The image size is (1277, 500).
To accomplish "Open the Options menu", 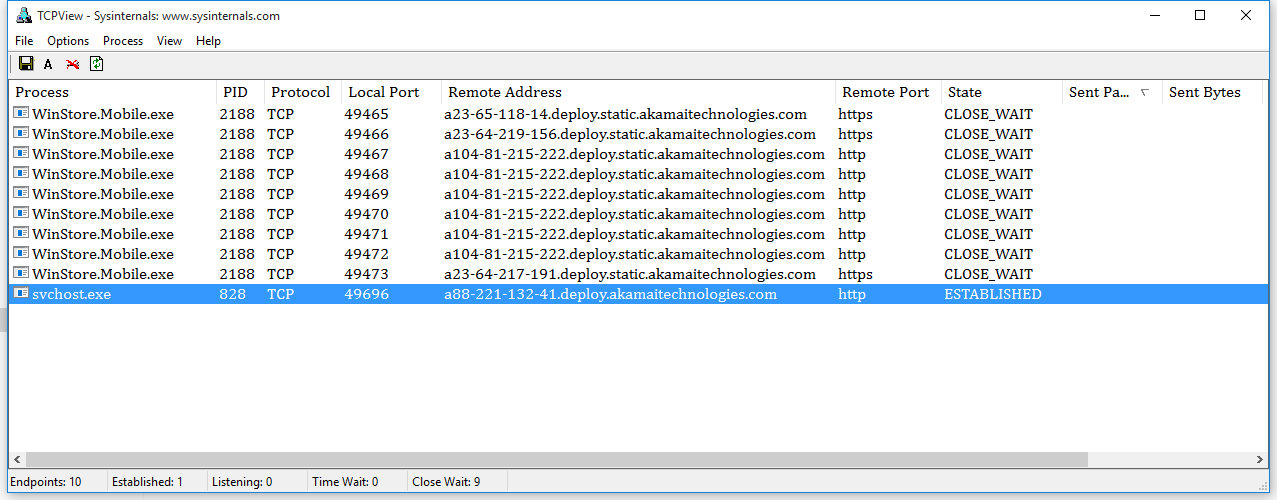I will coord(68,41).
